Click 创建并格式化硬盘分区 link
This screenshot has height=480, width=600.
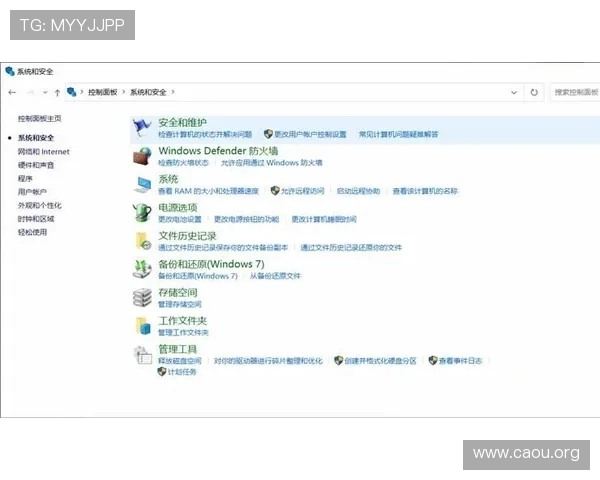coord(380,361)
